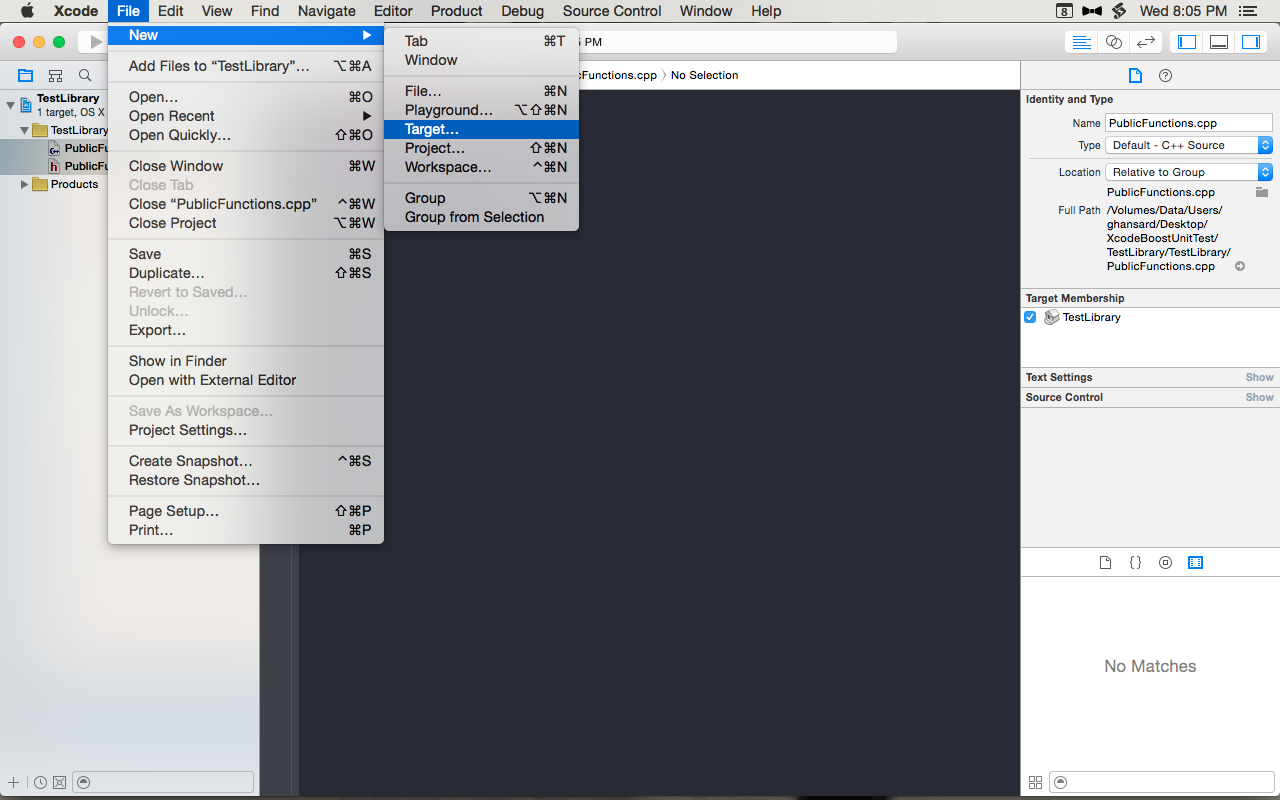Open the Type dropdown
This screenshot has height=800, width=1280.
(x=1188, y=145)
